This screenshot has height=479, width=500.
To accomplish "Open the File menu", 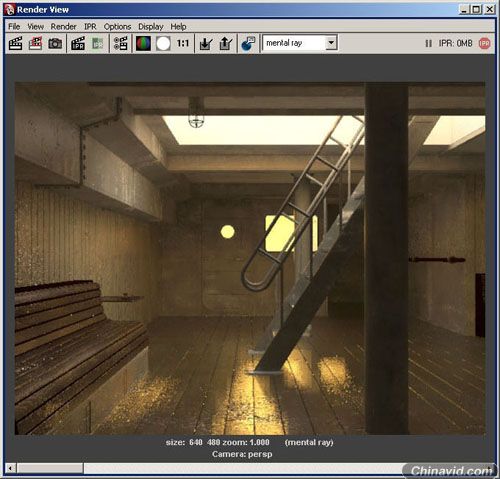I will pyautogui.click(x=14, y=26).
